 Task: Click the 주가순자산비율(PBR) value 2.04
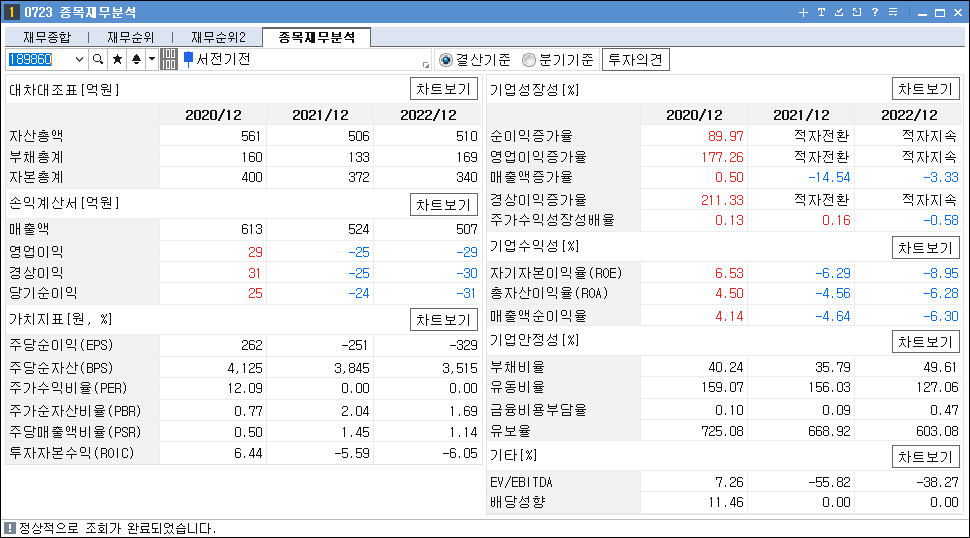tap(355, 411)
